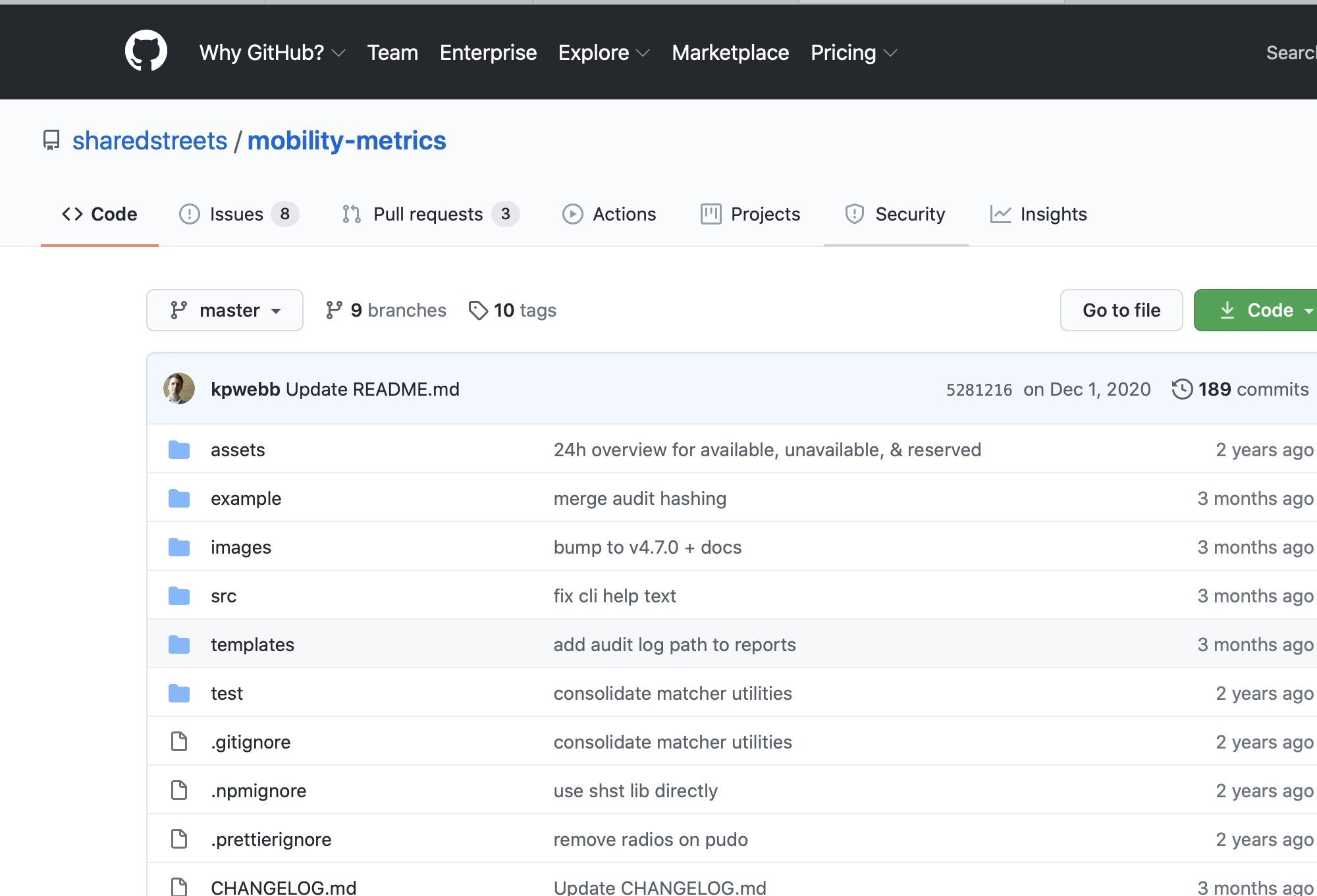Switch to the Pull requests tab
1317x896 pixels.
(x=431, y=214)
